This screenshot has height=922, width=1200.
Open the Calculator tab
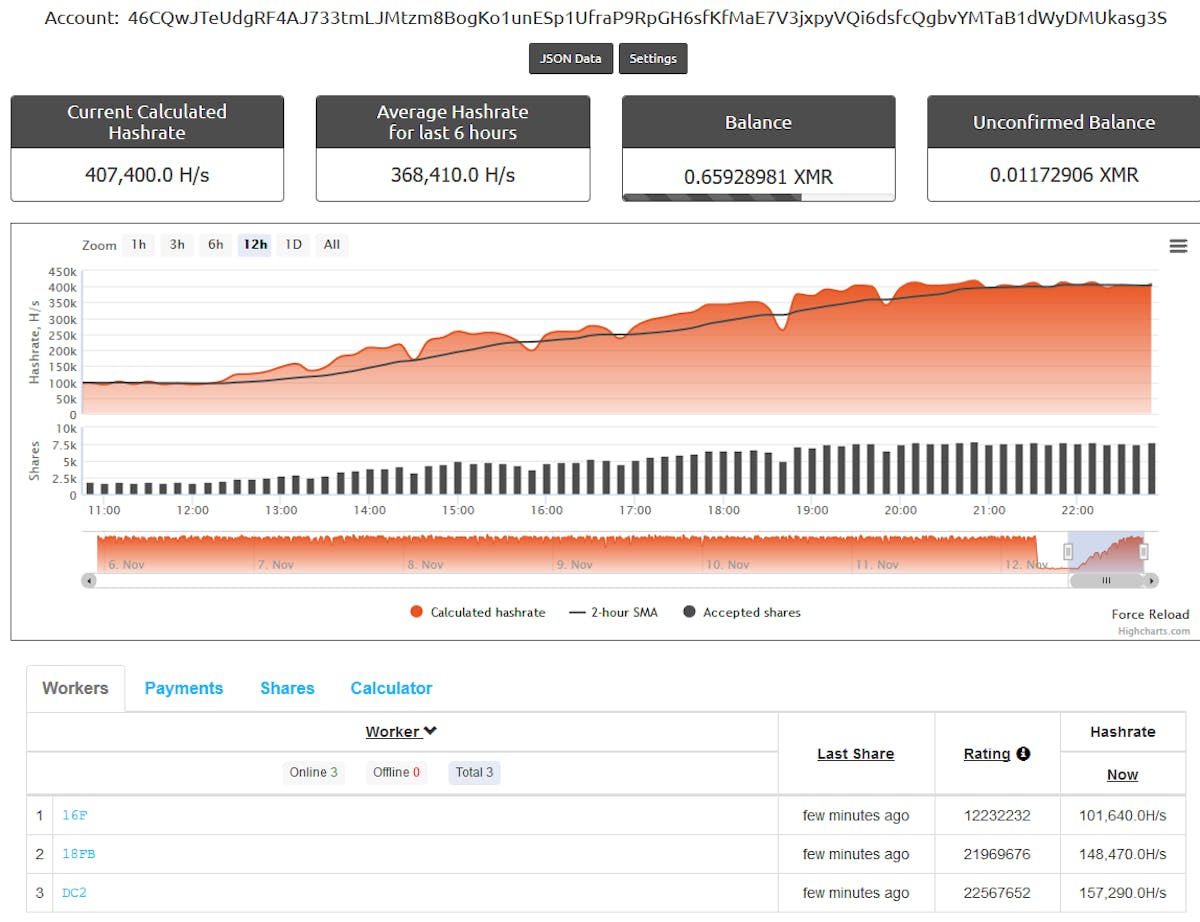(x=391, y=688)
